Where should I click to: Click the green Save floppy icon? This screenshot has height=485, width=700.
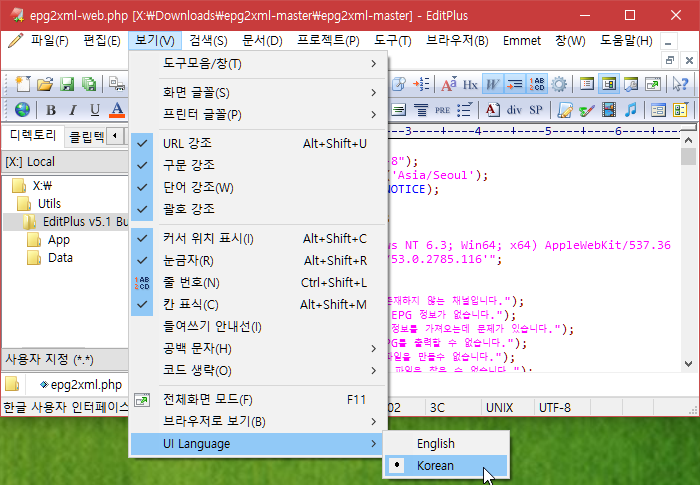pos(67,84)
